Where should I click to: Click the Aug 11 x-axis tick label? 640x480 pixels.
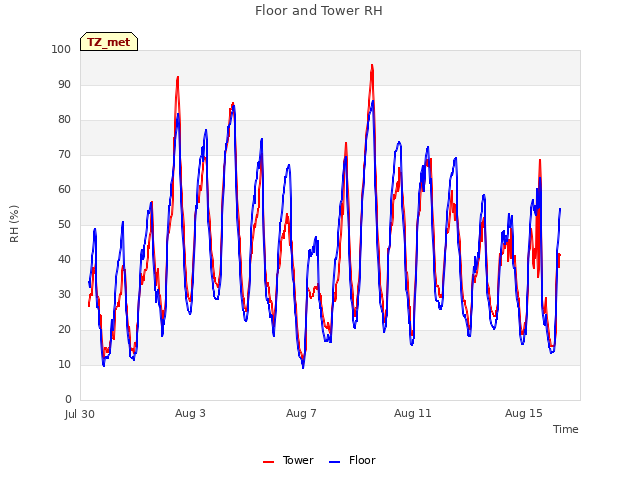pos(412,413)
